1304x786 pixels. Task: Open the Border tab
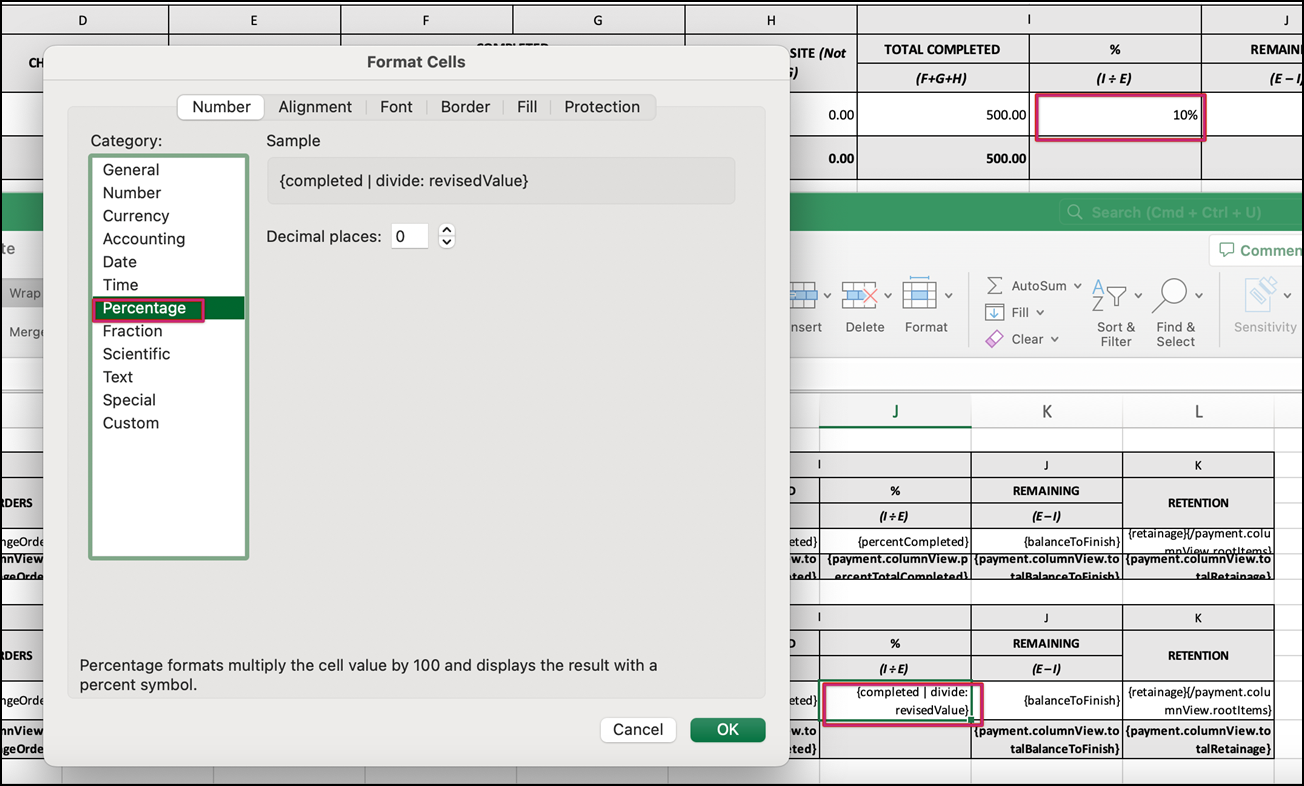[465, 106]
